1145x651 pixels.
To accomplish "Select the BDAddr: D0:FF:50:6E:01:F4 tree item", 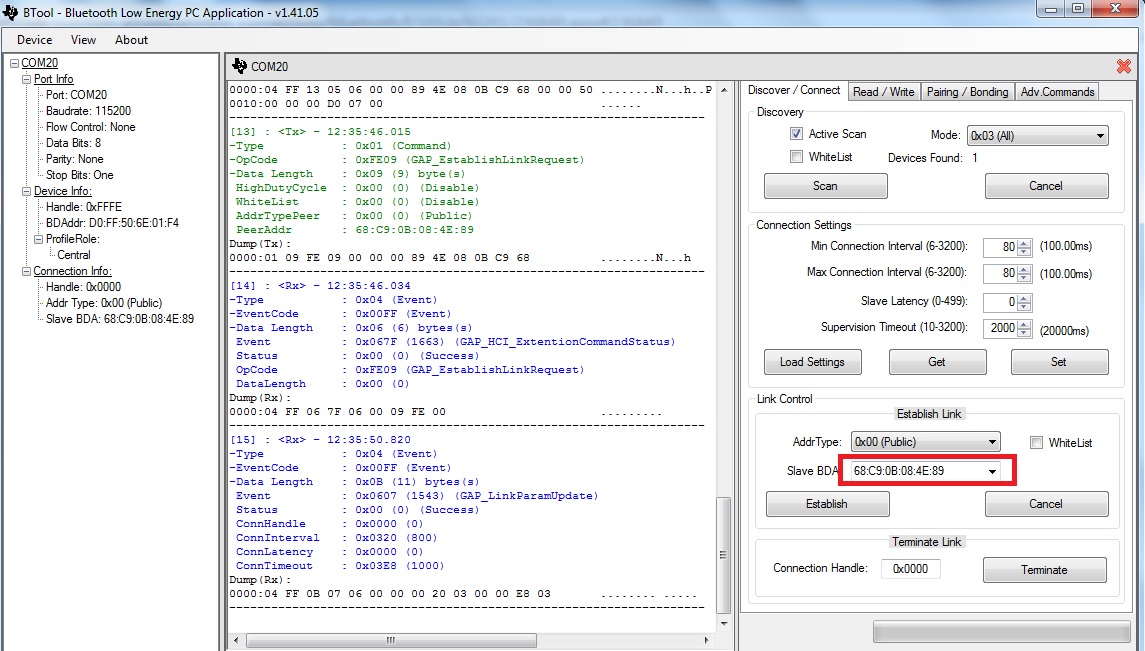I will tap(112, 223).
